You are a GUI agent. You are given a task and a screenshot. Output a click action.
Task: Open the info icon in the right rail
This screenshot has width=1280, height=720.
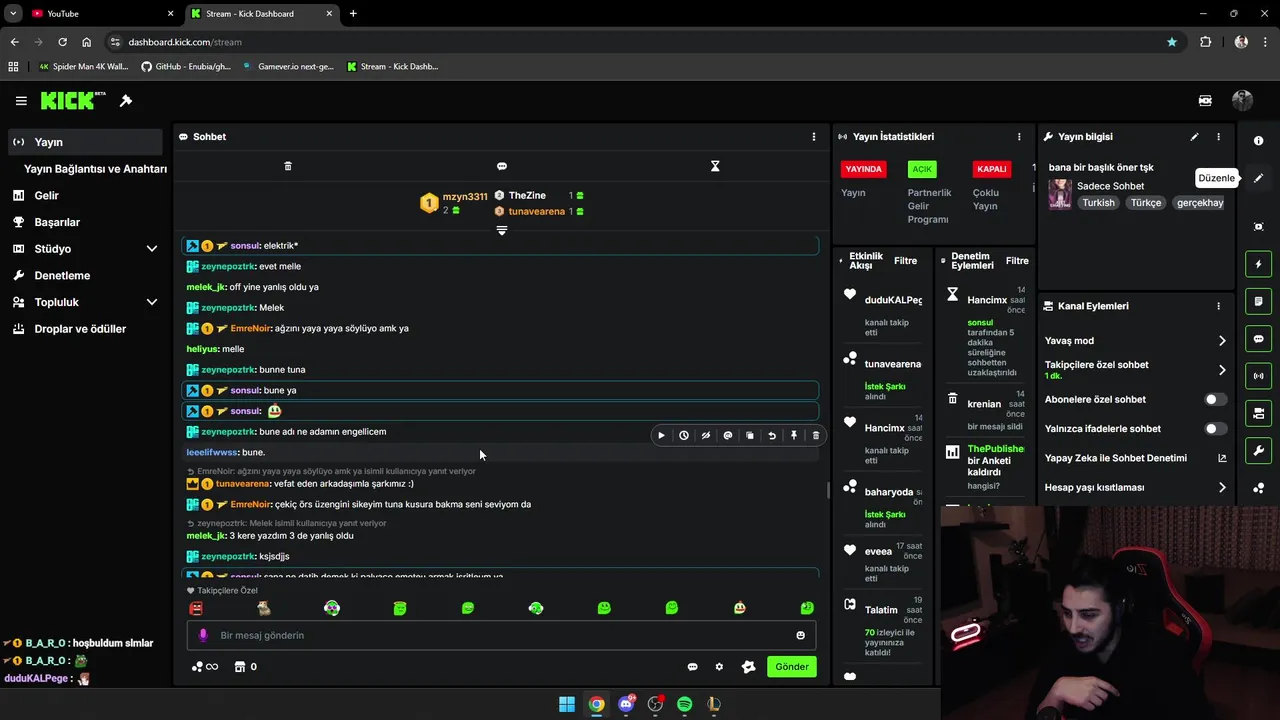coord(1259,141)
